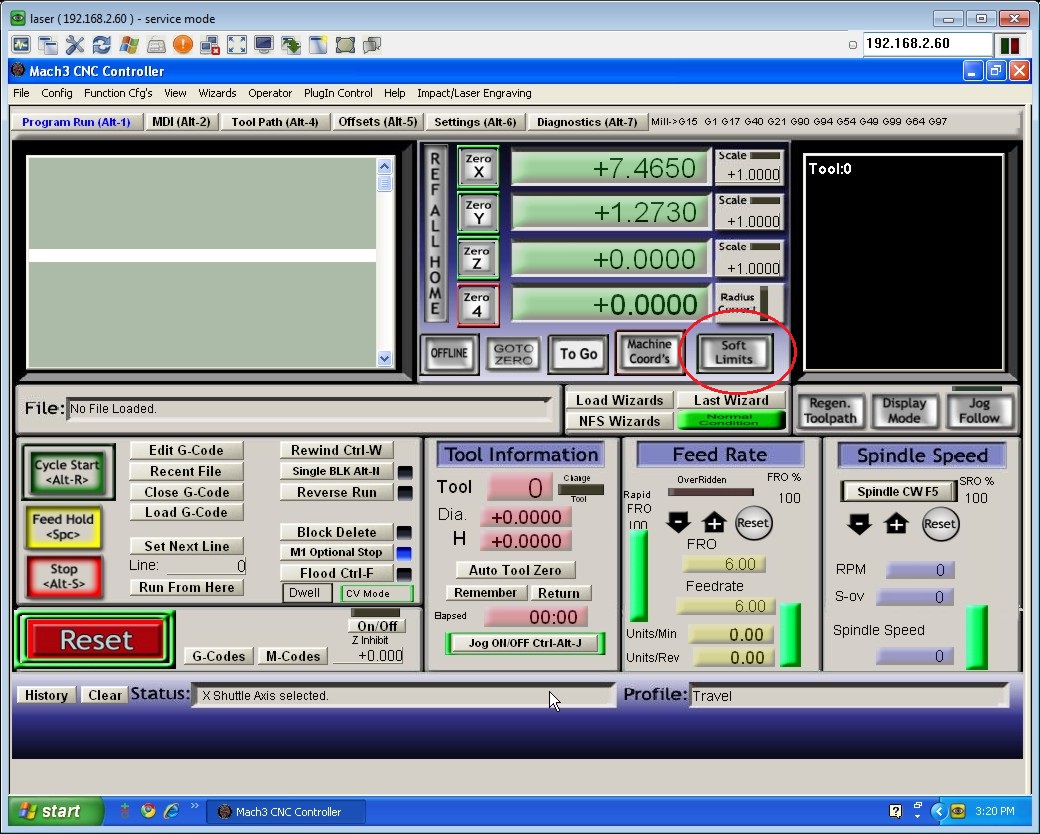The image size is (1040, 834).
Task: Open VNC connection status info icon
Action: [x=21, y=44]
